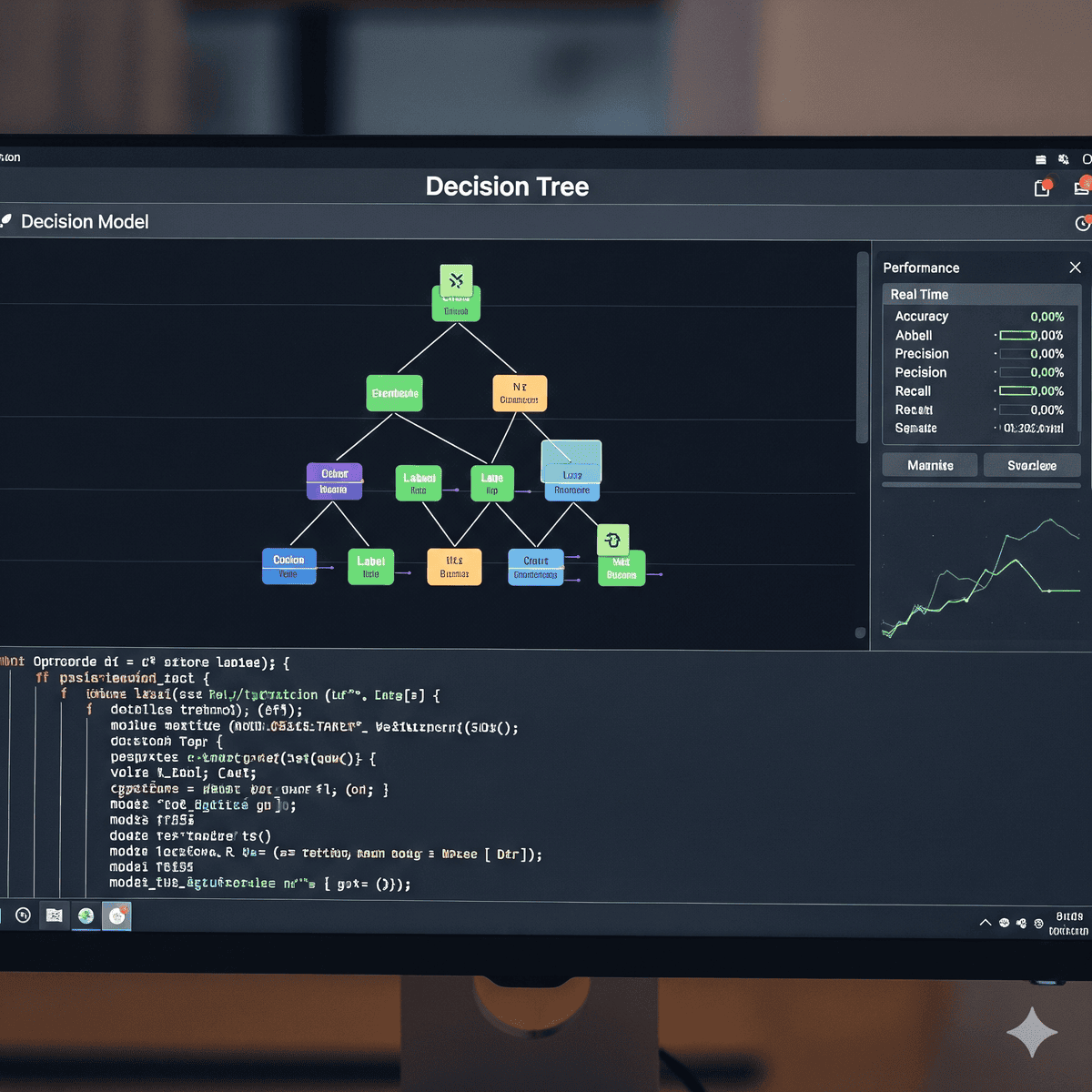The image size is (1092, 1092).
Task: Open the clock icon in Decision Model bar
Action: point(1083,223)
